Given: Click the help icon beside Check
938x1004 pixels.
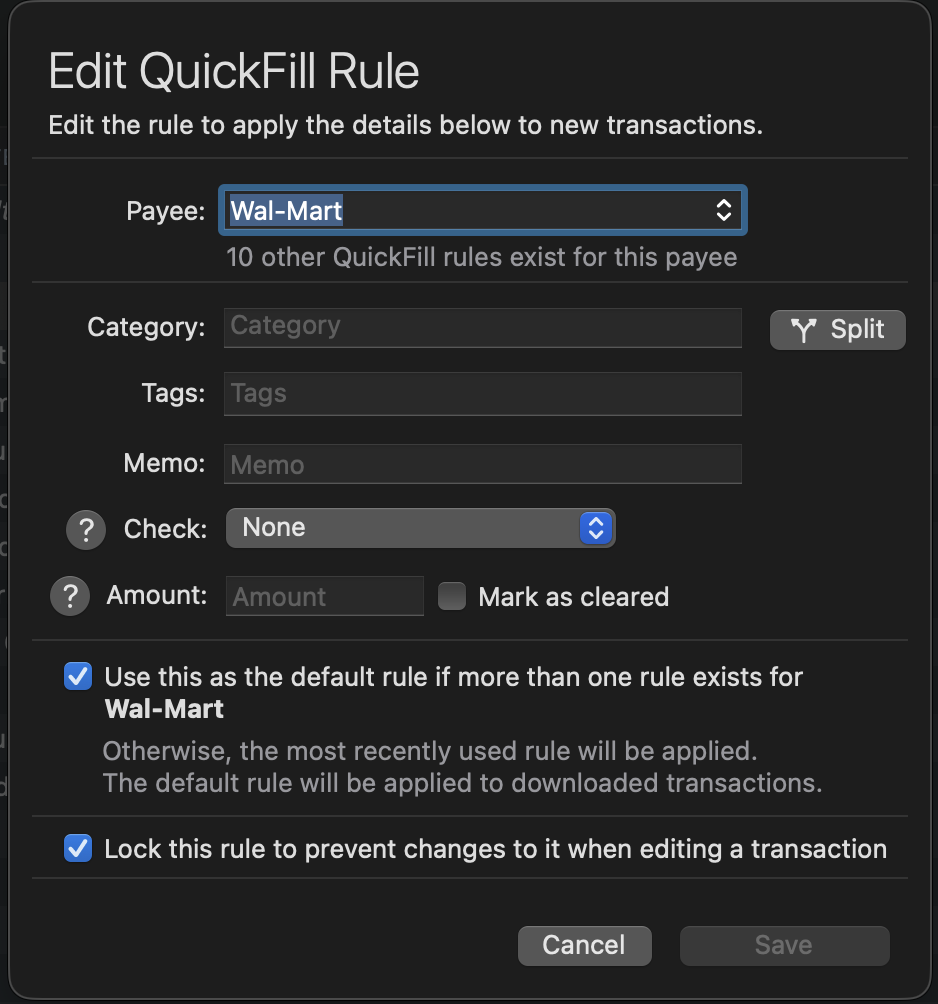Looking at the screenshot, I should click(x=86, y=529).
